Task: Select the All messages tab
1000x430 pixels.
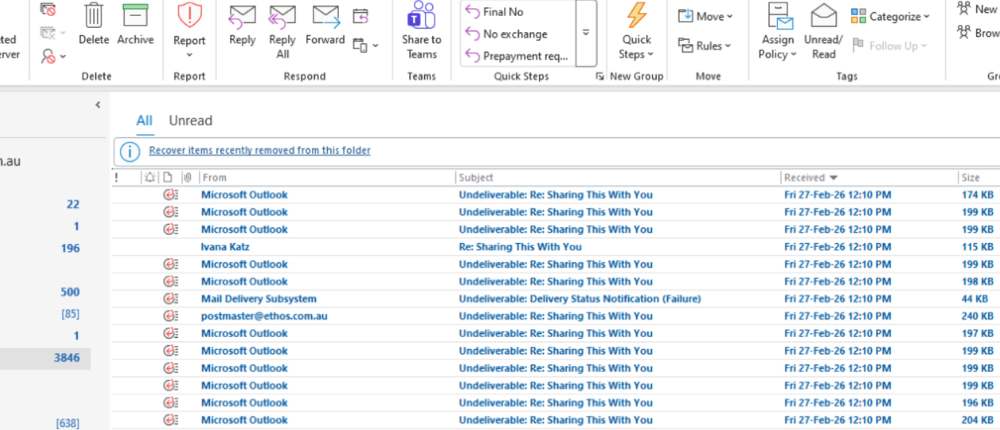Action: pyautogui.click(x=145, y=121)
